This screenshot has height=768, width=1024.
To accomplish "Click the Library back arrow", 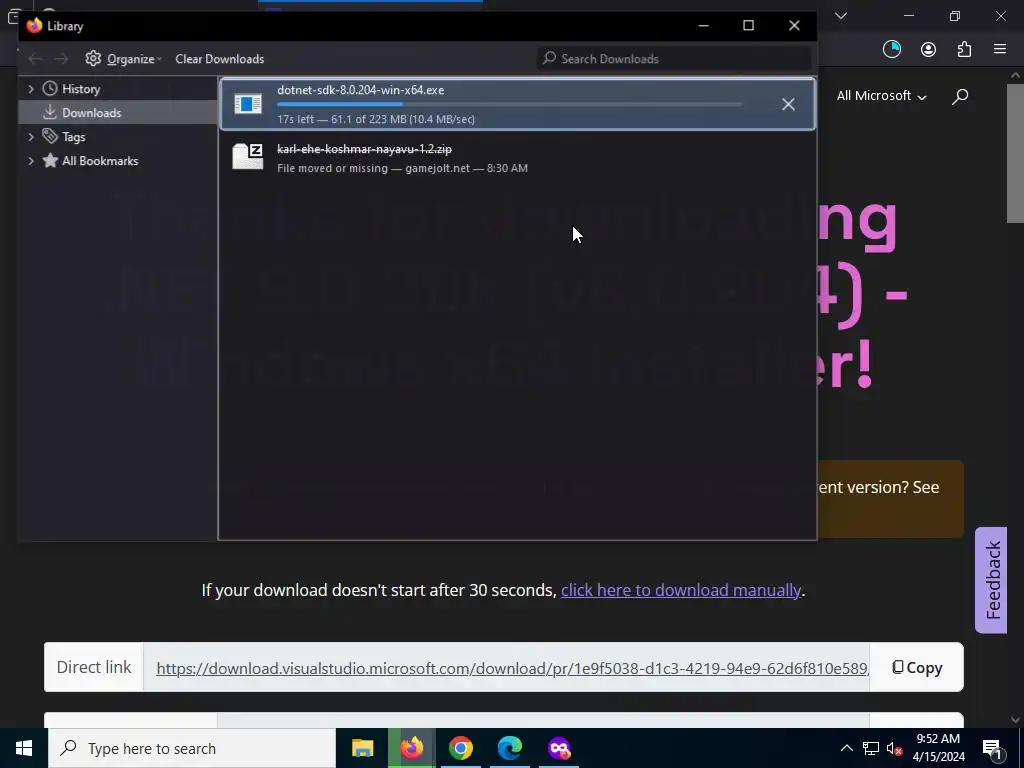I will pyautogui.click(x=35, y=59).
